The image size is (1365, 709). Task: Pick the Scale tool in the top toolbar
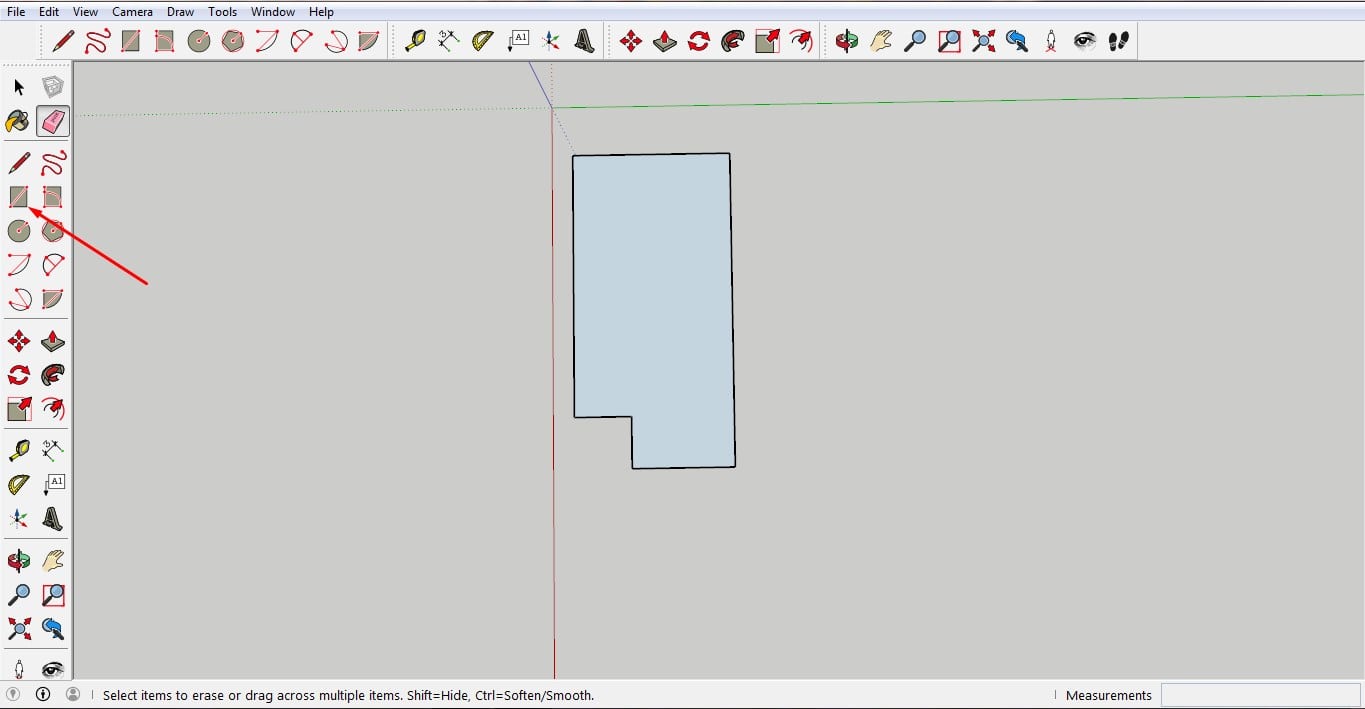point(767,41)
